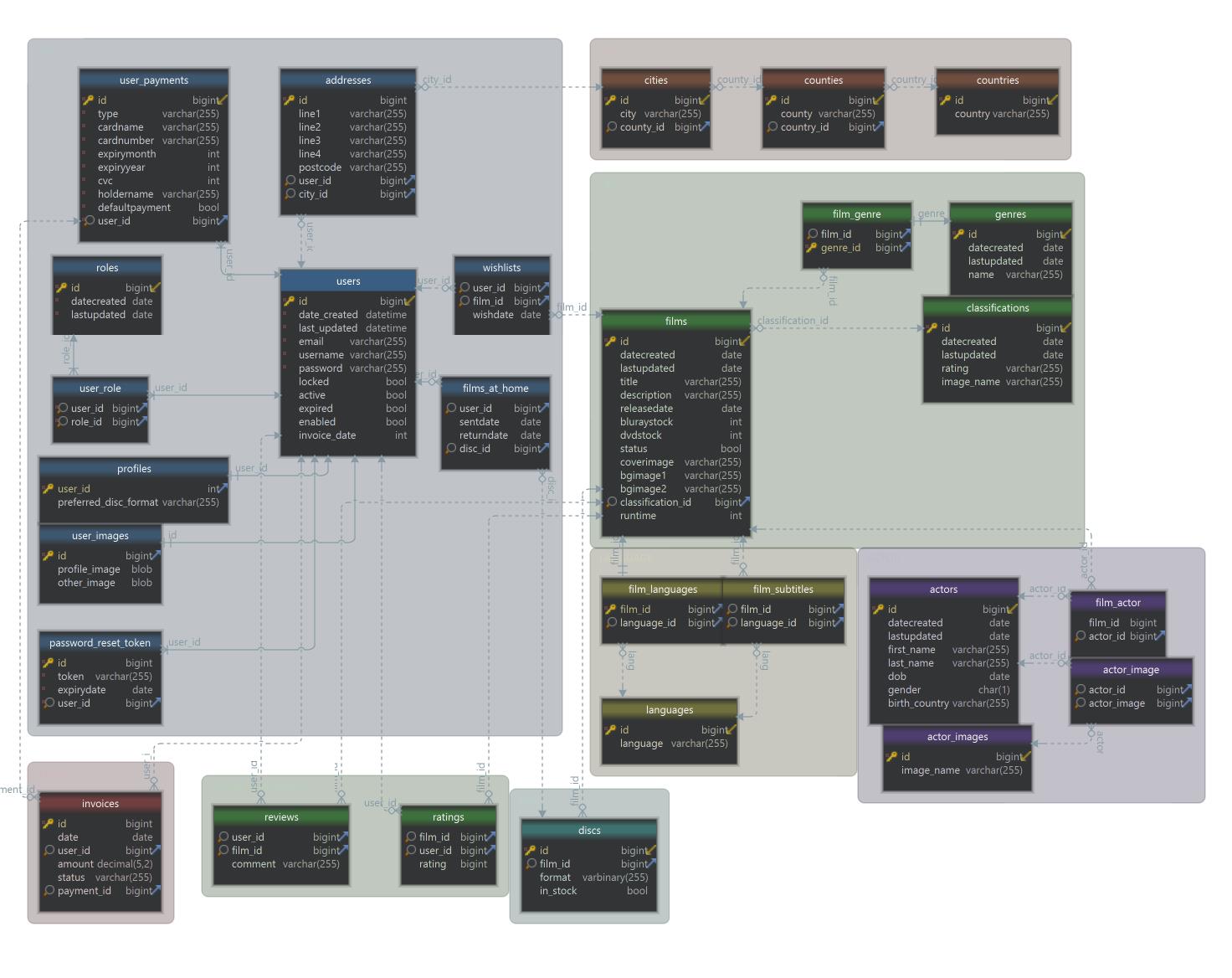Screen dimensions: 1232x978
Task: Click the primary key icon in users table
Action: [289, 301]
